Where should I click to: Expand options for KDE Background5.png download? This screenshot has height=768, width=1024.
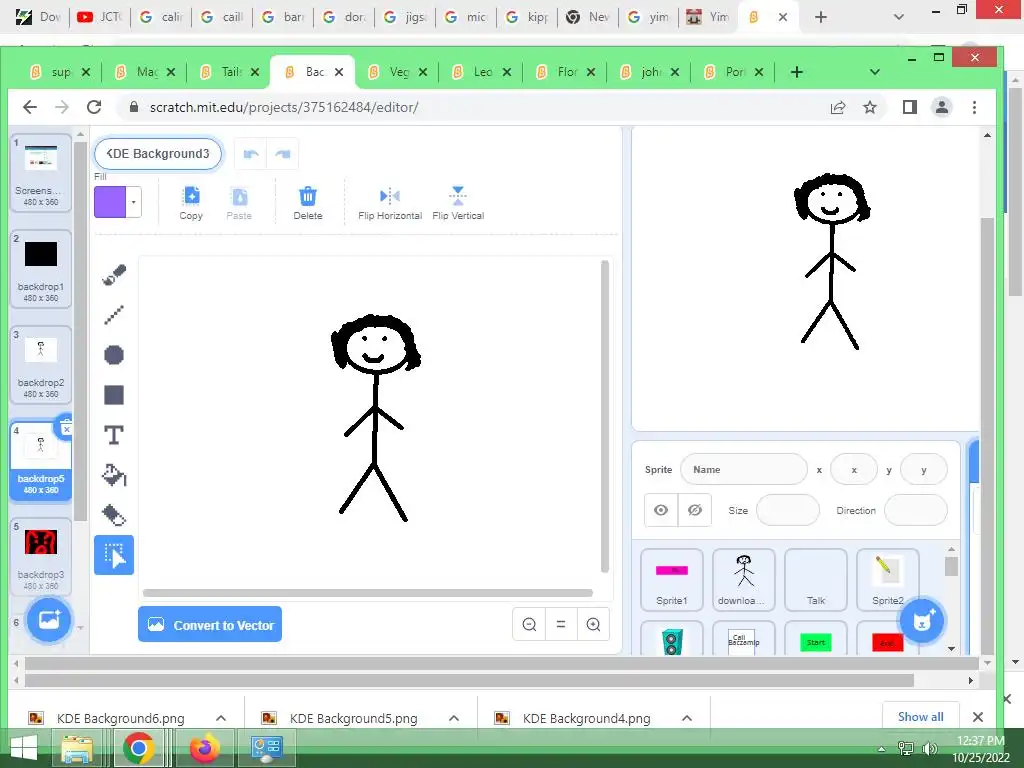coord(454,718)
